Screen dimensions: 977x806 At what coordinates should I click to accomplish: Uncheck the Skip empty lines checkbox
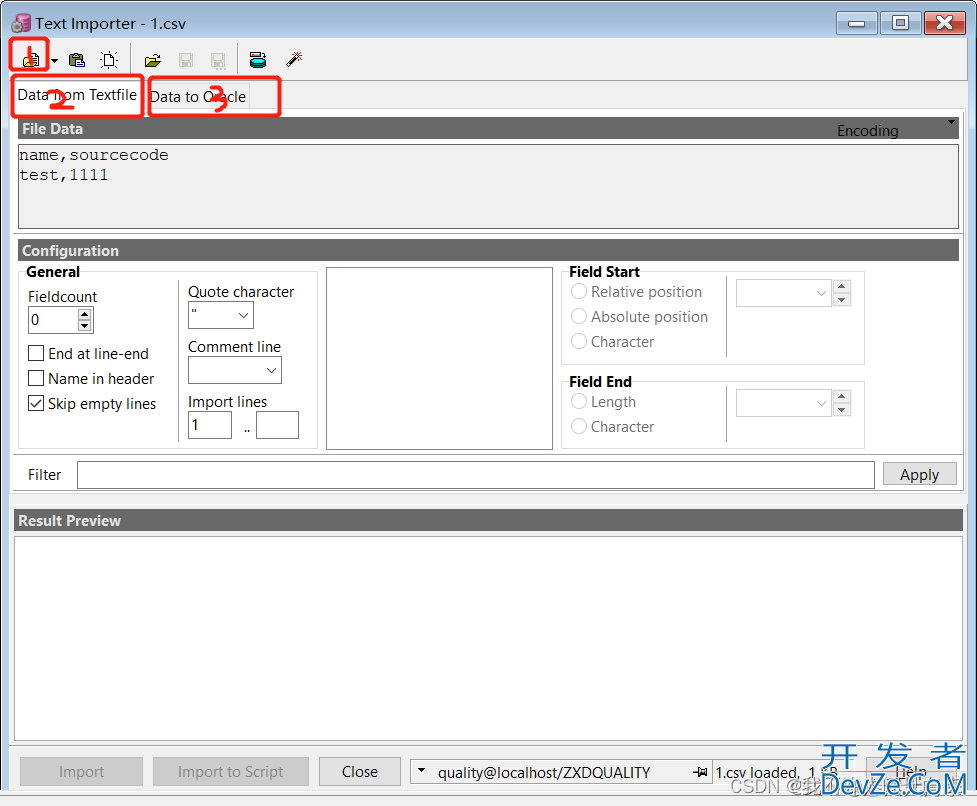point(36,404)
